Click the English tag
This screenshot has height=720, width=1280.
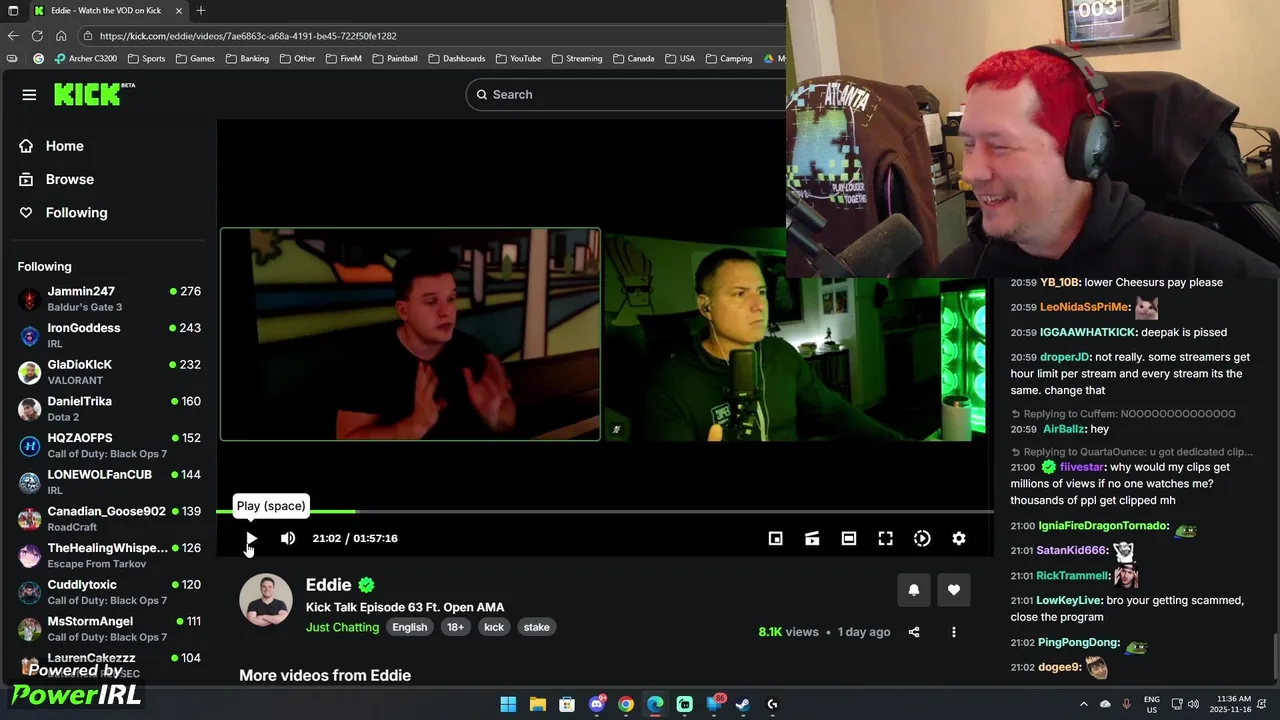409,627
